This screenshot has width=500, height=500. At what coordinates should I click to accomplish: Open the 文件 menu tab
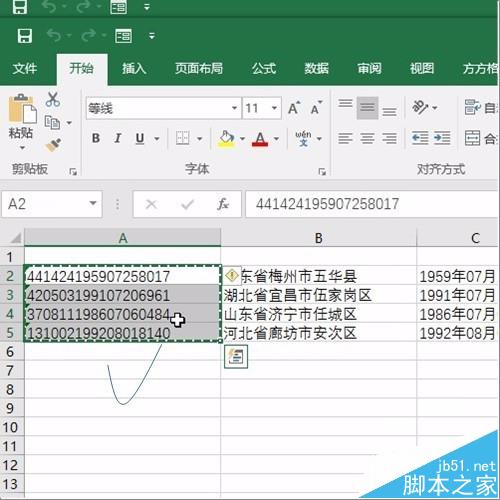(25, 68)
